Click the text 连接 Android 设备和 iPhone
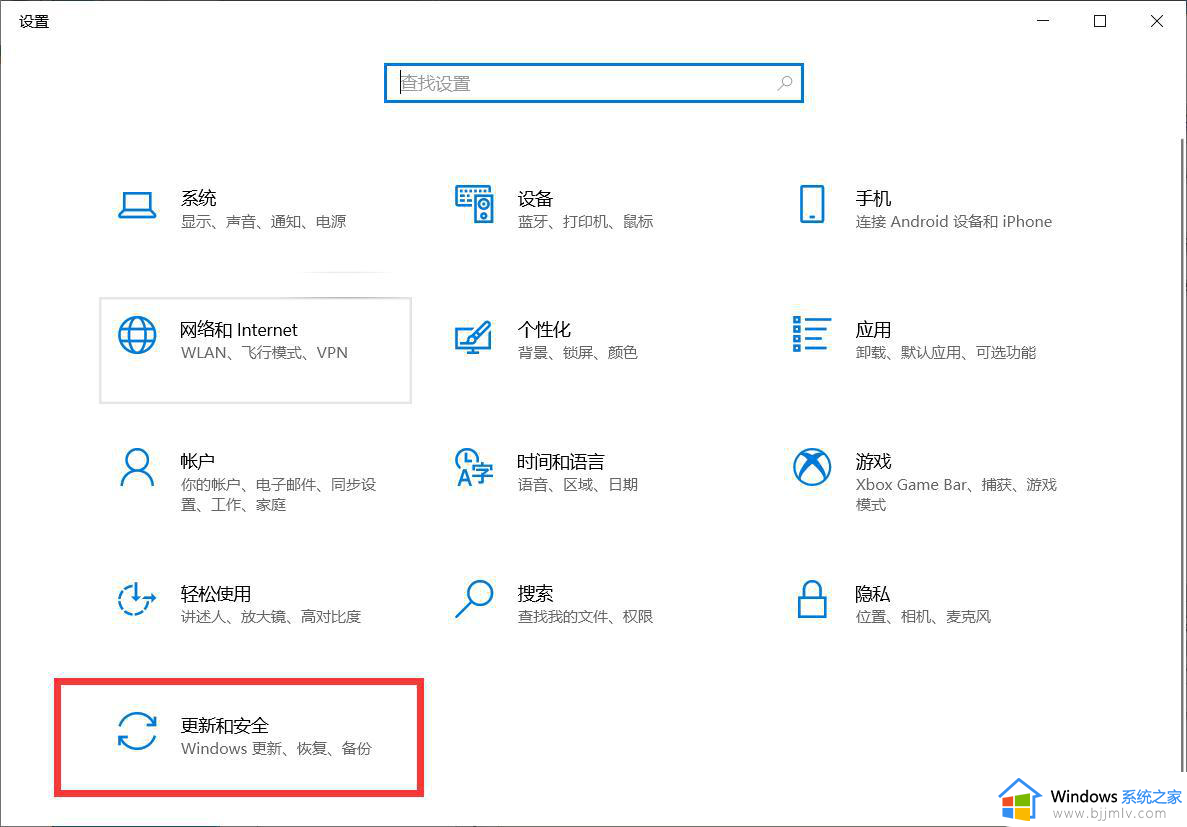This screenshot has height=827, width=1187. pos(954,221)
